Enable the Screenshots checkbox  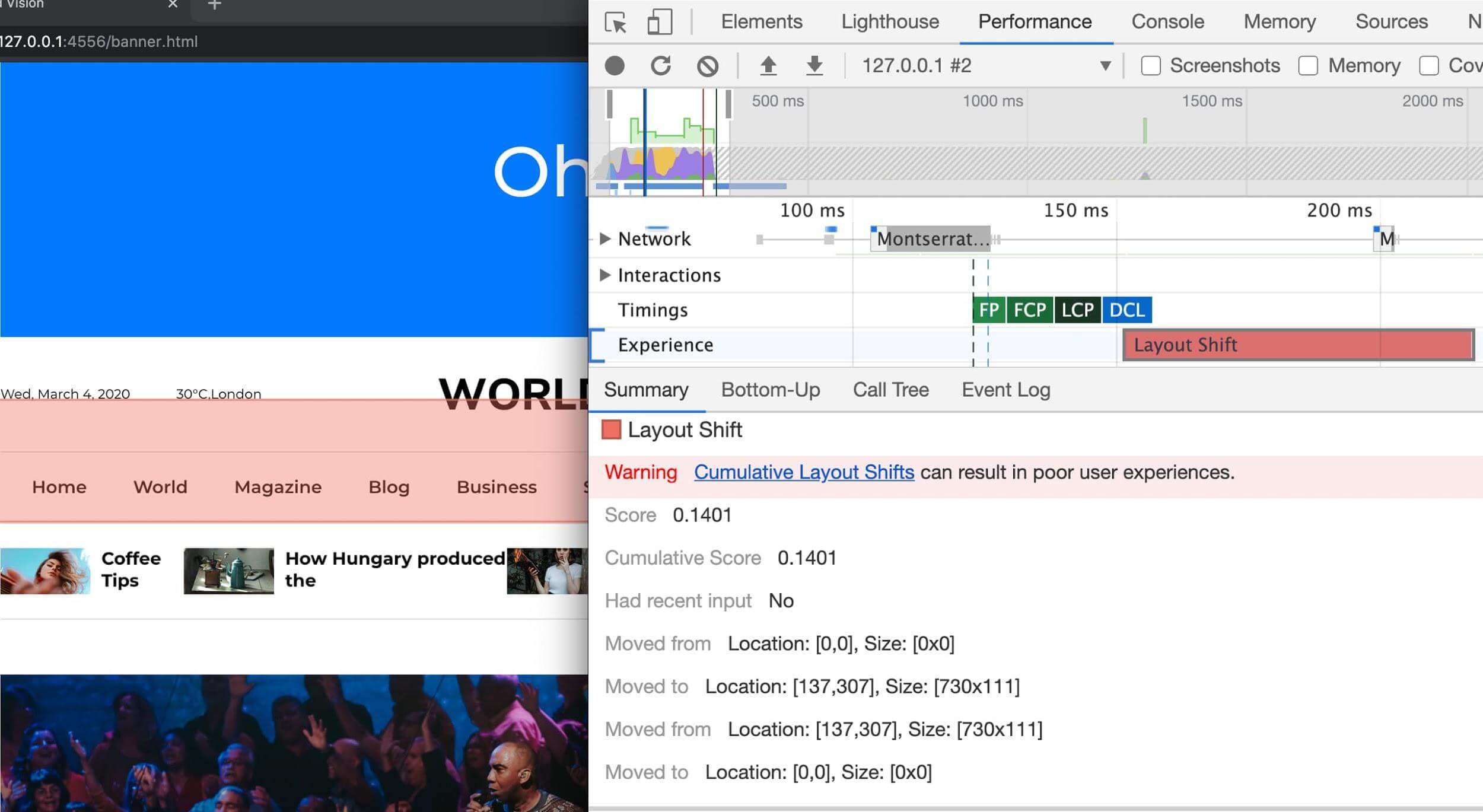1151,65
